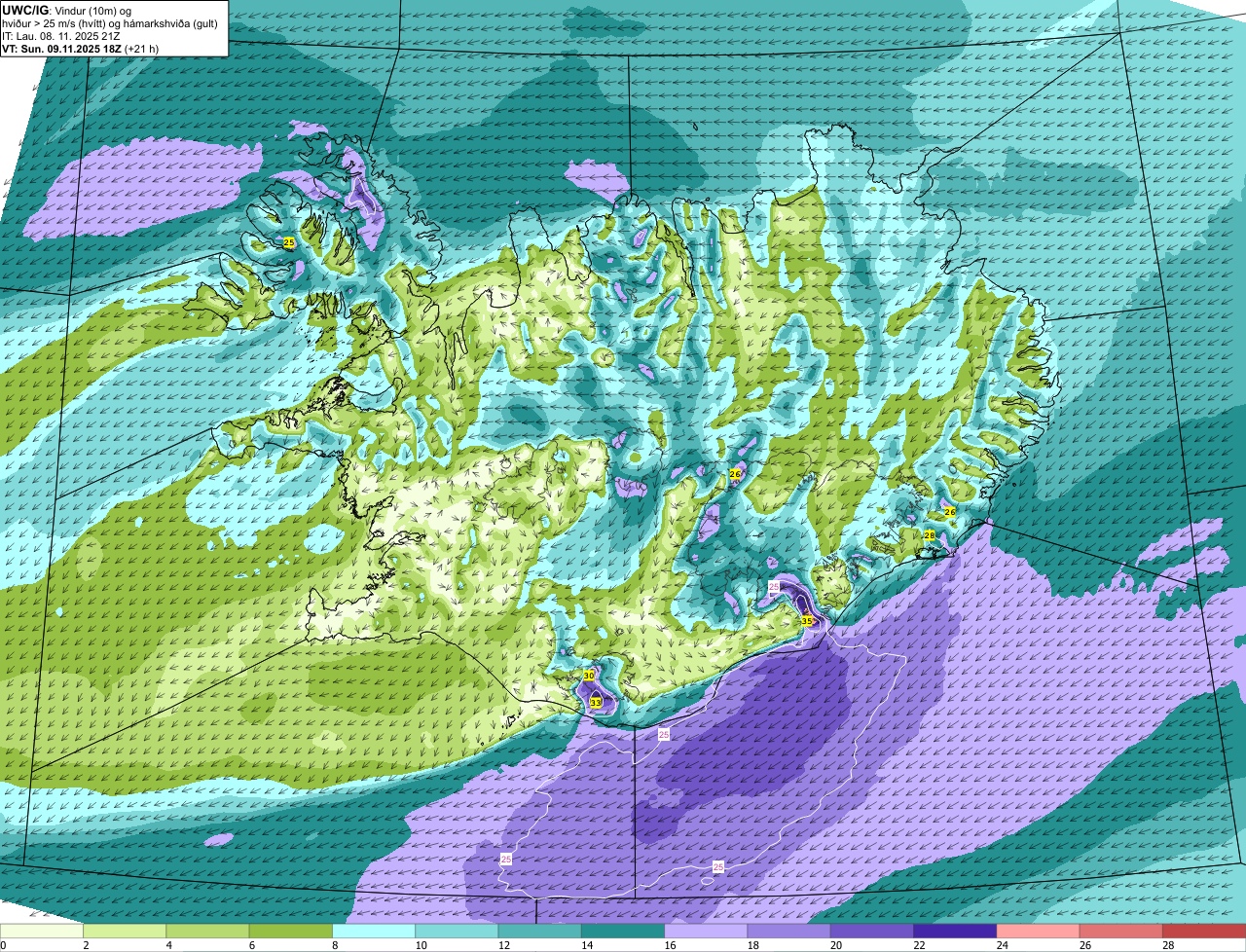Select the red legend swatch above 28

(1204, 932)
